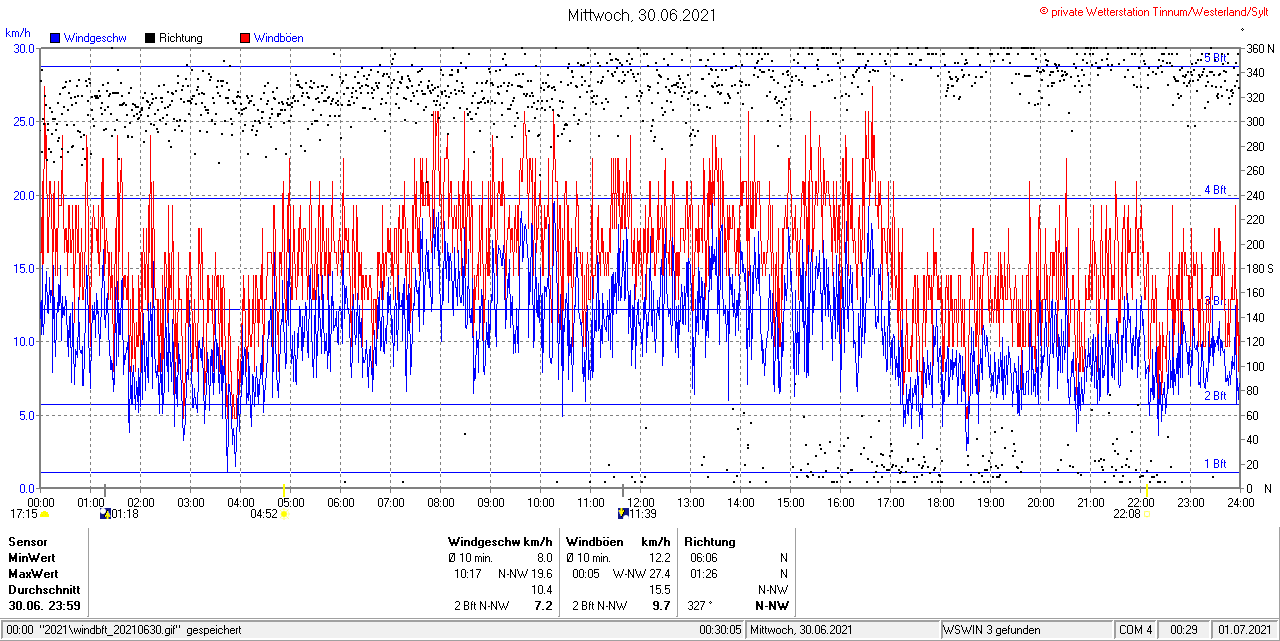Click the max gust value 'W-NW 27.4'
The image size is (1280, 641).
pos(642,574)
